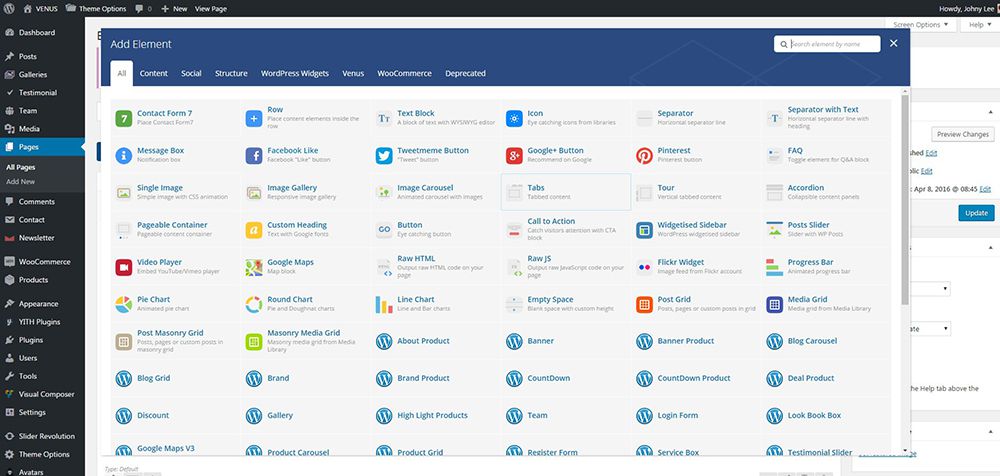The height and width of the screenshot is (476, 1000).
Task: Insert Message Box info icon
Action: 124,156
